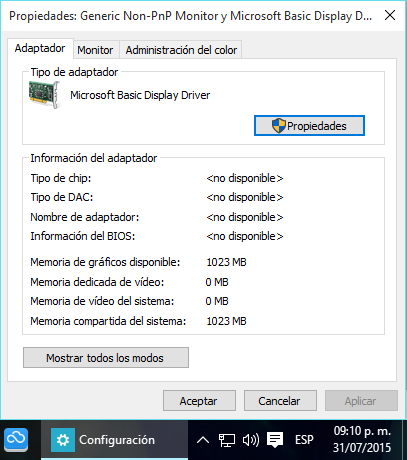Switch the ESP input language indicator
The height and width of the screenshot is (460, 407).
coord(304,440)
